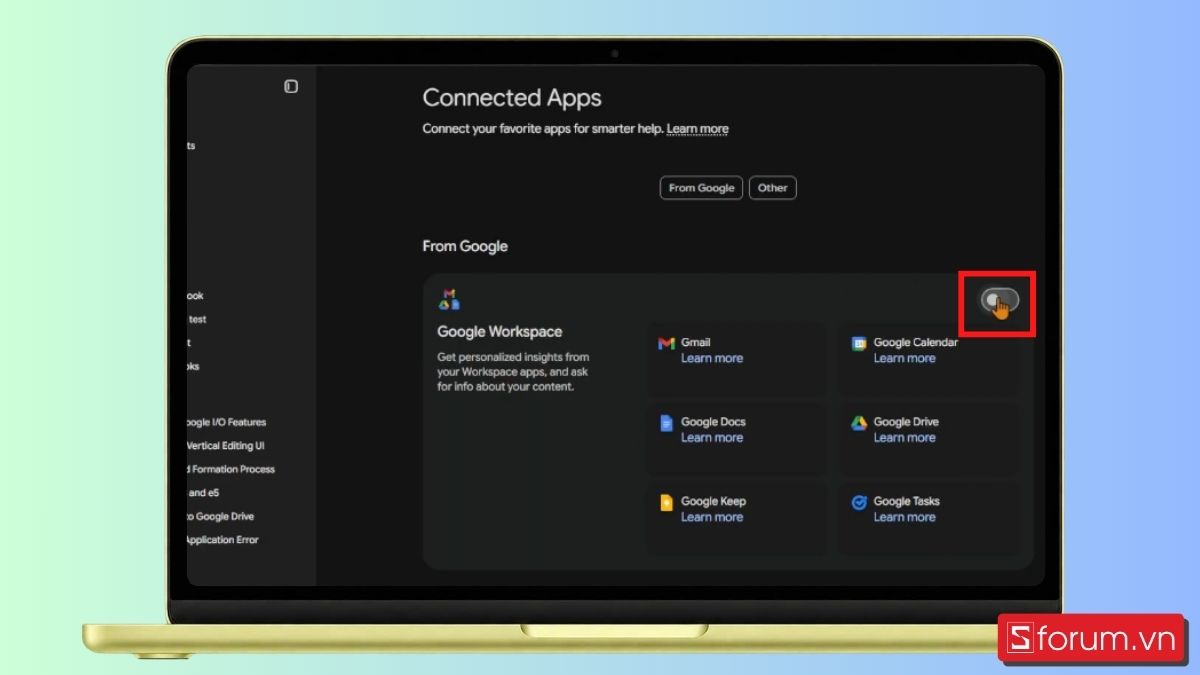Open the I/O Features chat in sidebar
The width and height of the screenshot is (1200, 675).
pos(227,423)
